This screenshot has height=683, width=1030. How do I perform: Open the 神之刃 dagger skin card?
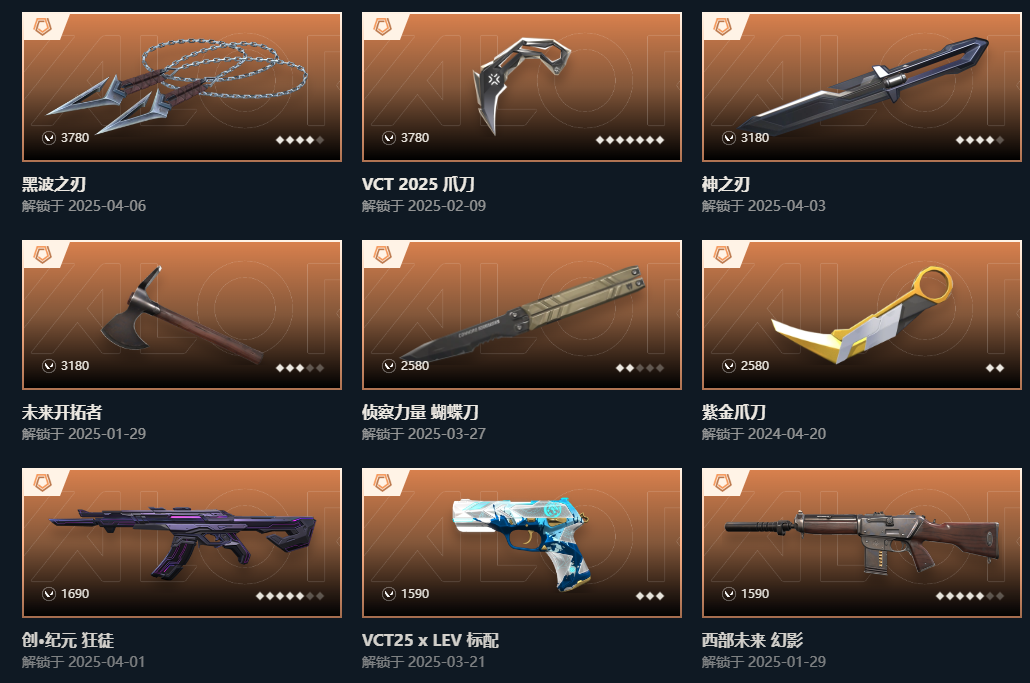pos(862,87)
